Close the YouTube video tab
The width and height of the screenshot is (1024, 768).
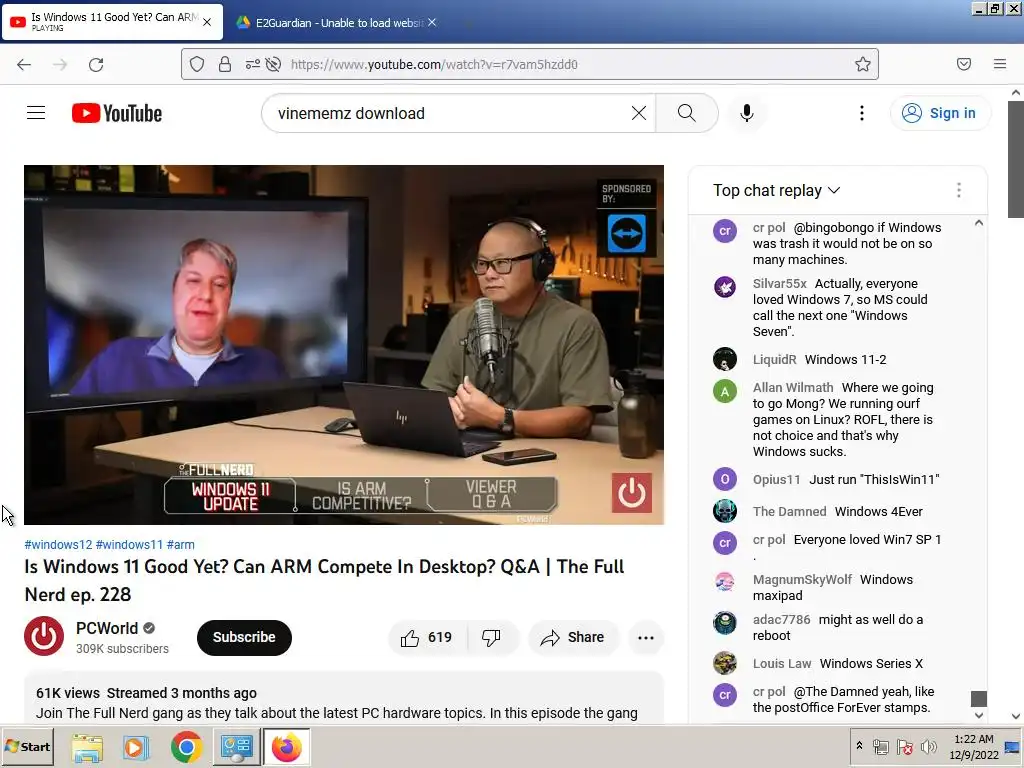(x=207, y=22)
